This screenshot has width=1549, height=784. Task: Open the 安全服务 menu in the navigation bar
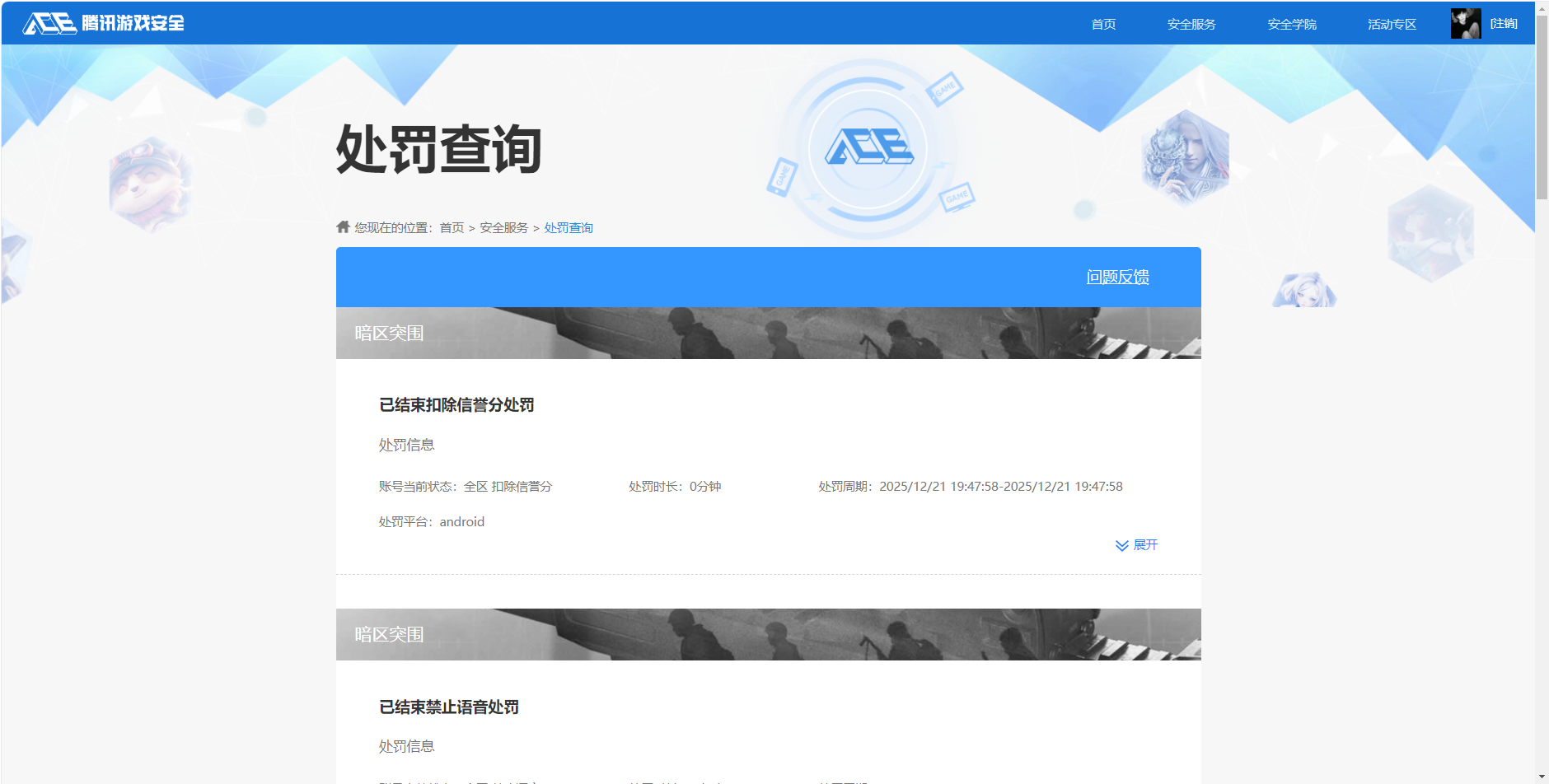coord(1191,23)
